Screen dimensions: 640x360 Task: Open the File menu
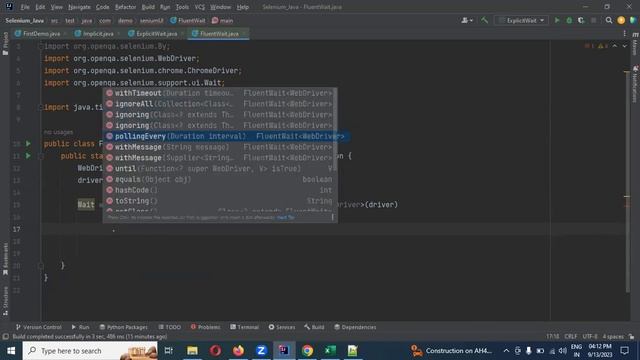click(25, 7)
